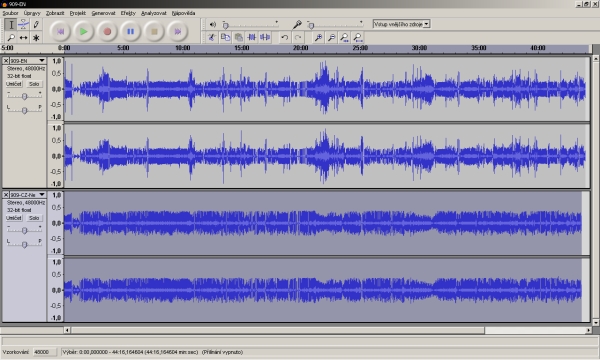600x360 pixels.
Task: Solo the 909-EN track
Action: [x=34, y=84]
